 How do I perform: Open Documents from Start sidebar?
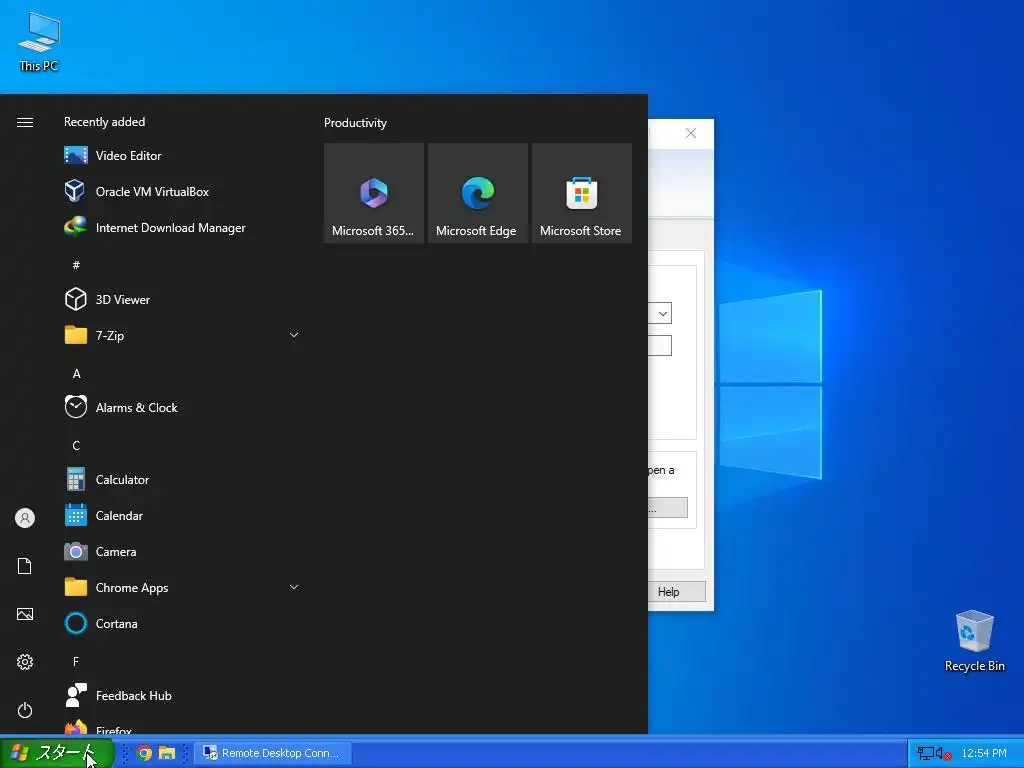click(25, 566)
